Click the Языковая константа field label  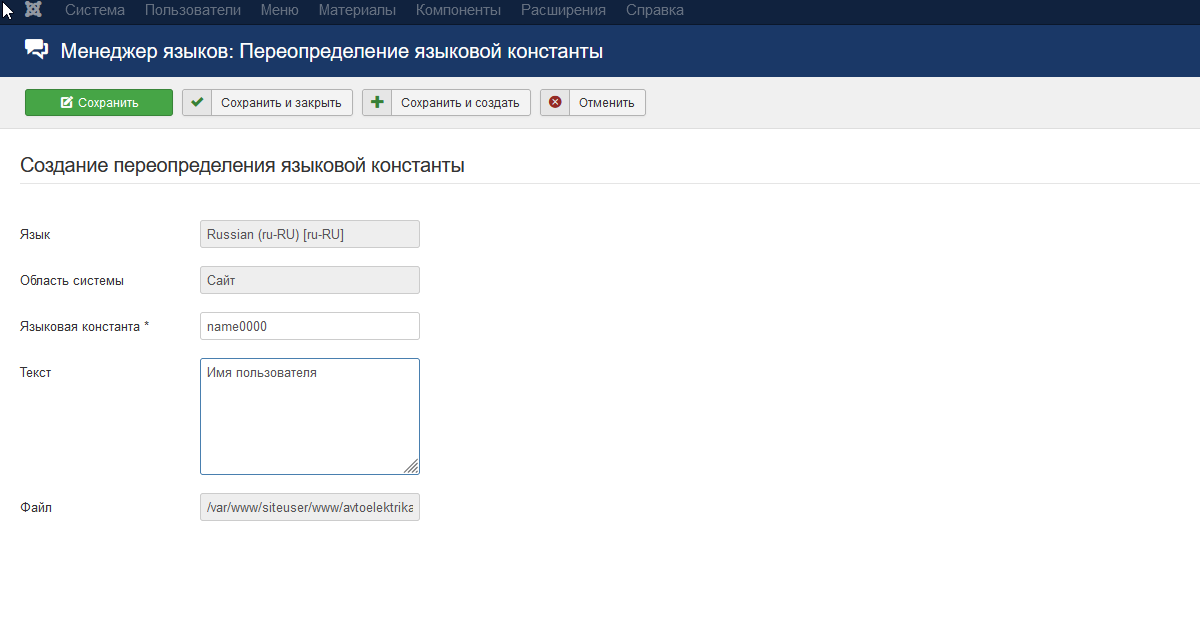[x=84, y=326]
